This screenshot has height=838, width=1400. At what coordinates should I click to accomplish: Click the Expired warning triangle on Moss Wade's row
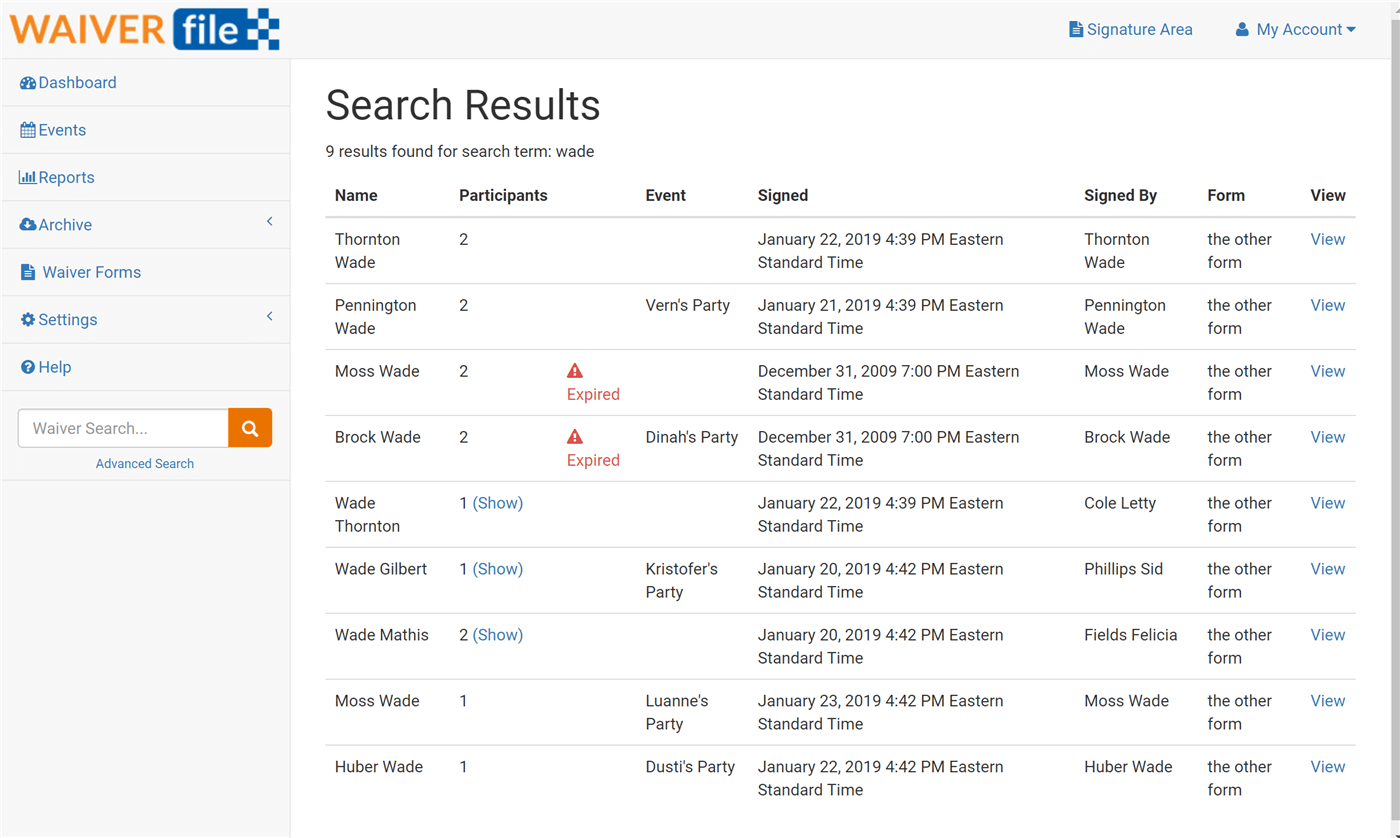(x=575, y=369)
